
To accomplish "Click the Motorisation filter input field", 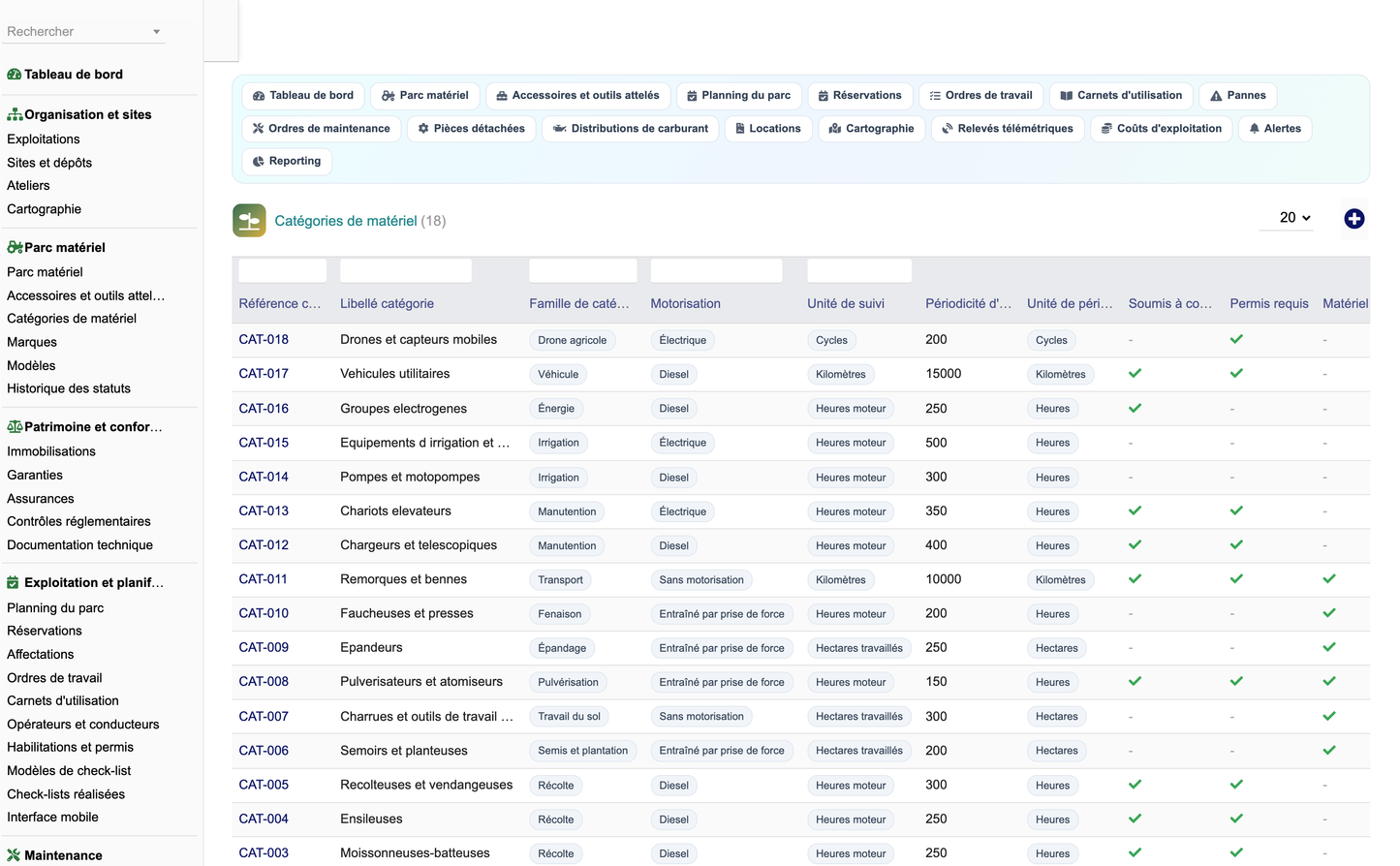I will pyautogui.click(x=716, y=270).
